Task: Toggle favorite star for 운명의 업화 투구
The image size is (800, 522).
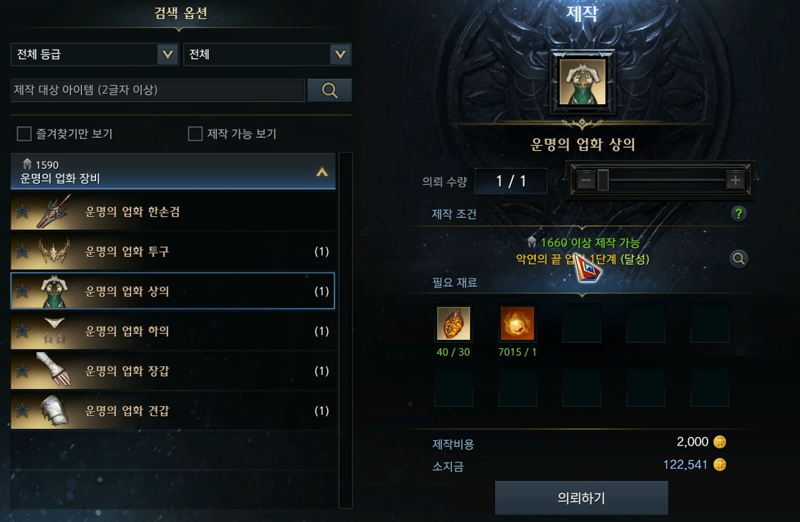Action: click(x=22, y=251)
